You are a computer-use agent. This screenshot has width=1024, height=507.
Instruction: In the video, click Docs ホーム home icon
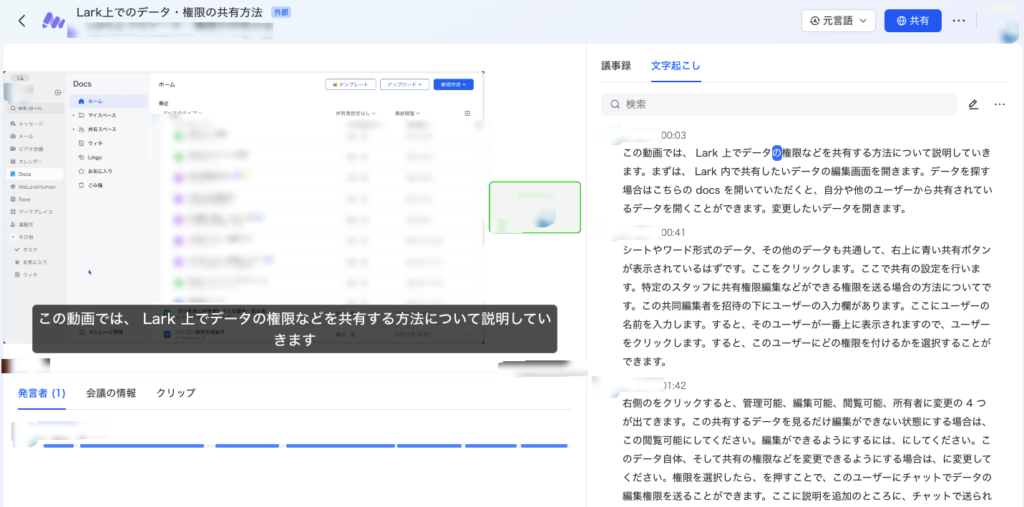tap(81, 101)
